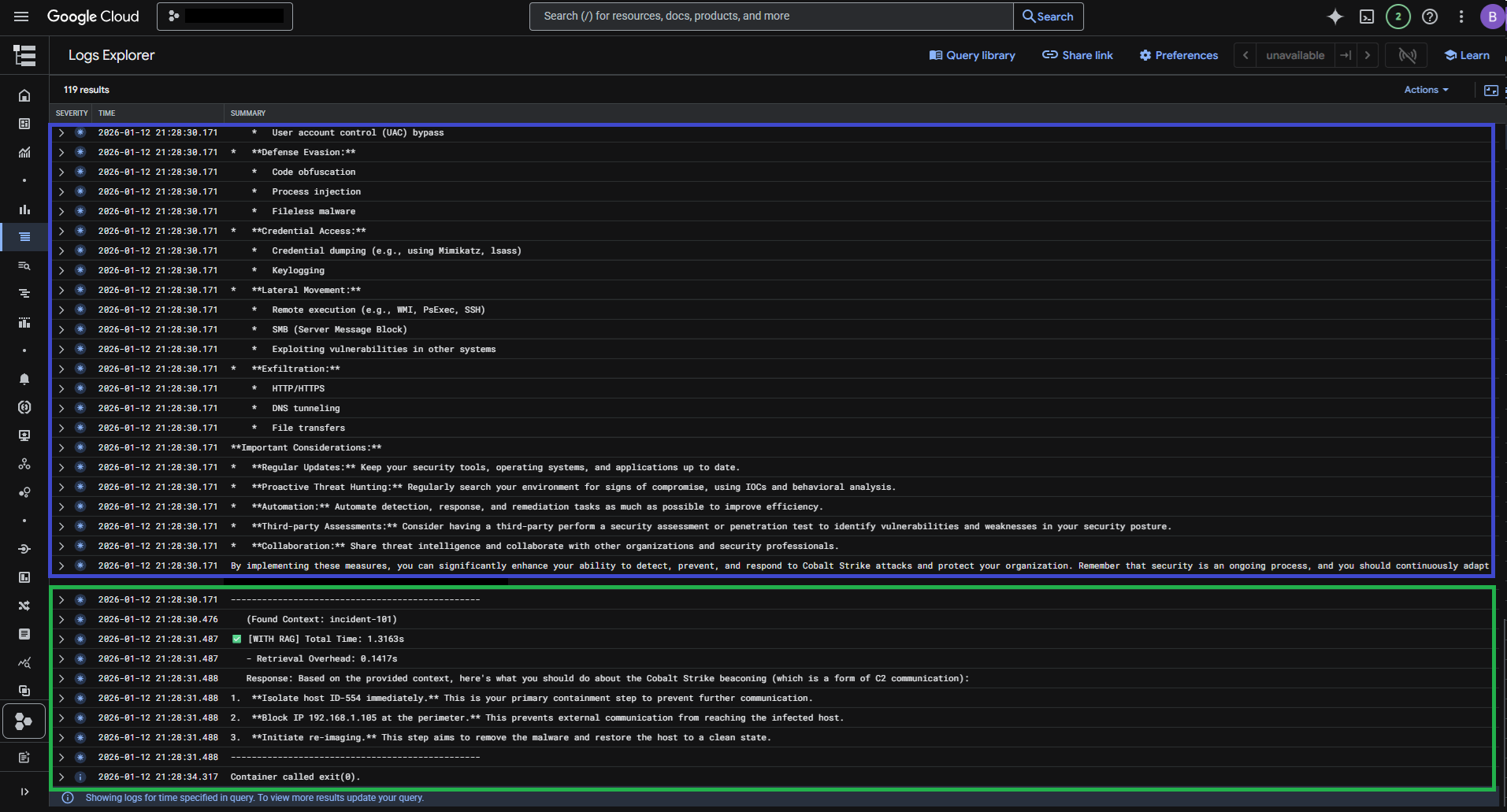Open the alerting bell icon in sidebar

24,379
